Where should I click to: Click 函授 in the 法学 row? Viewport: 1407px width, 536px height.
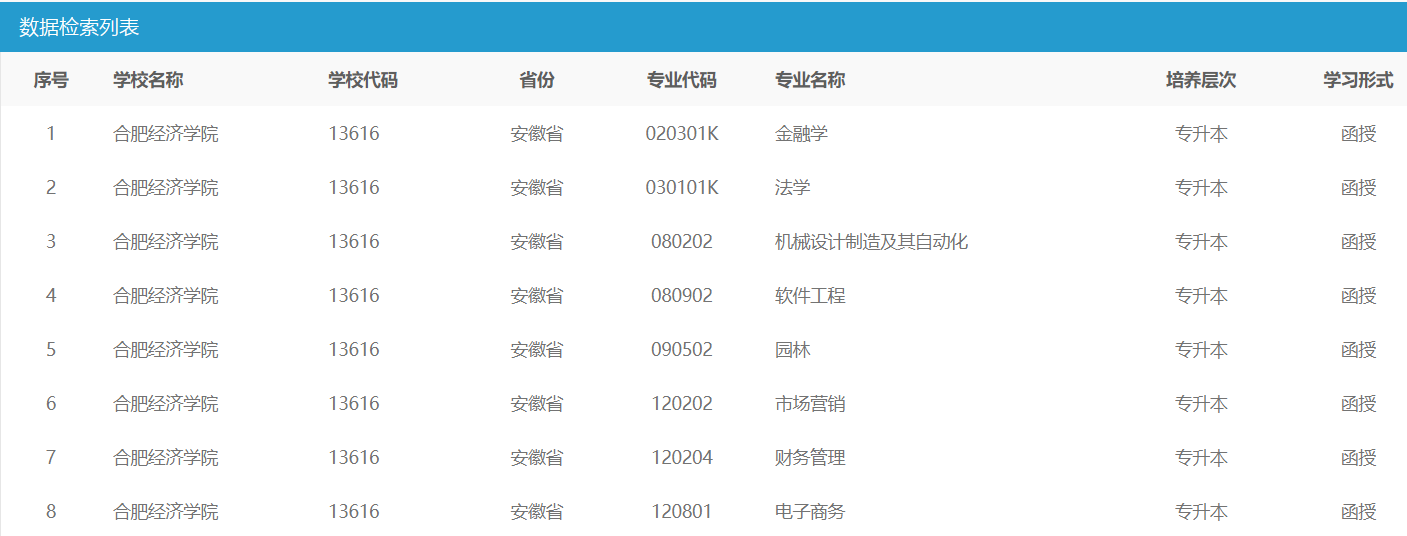1359,187
